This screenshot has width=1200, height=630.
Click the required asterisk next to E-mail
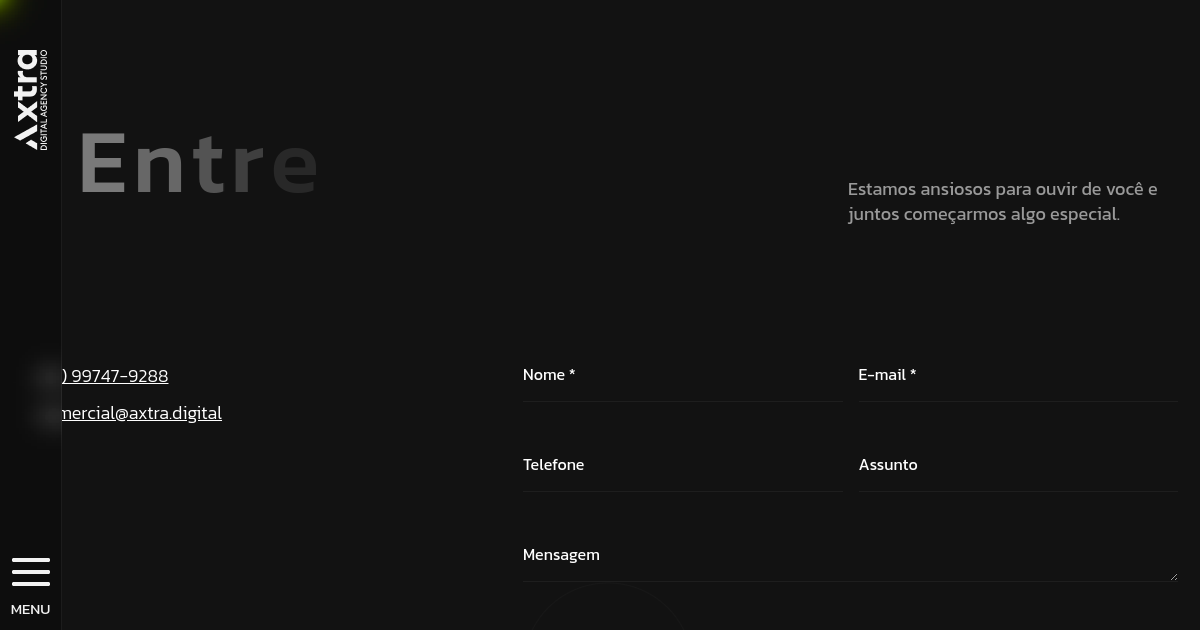pos(913,374)
